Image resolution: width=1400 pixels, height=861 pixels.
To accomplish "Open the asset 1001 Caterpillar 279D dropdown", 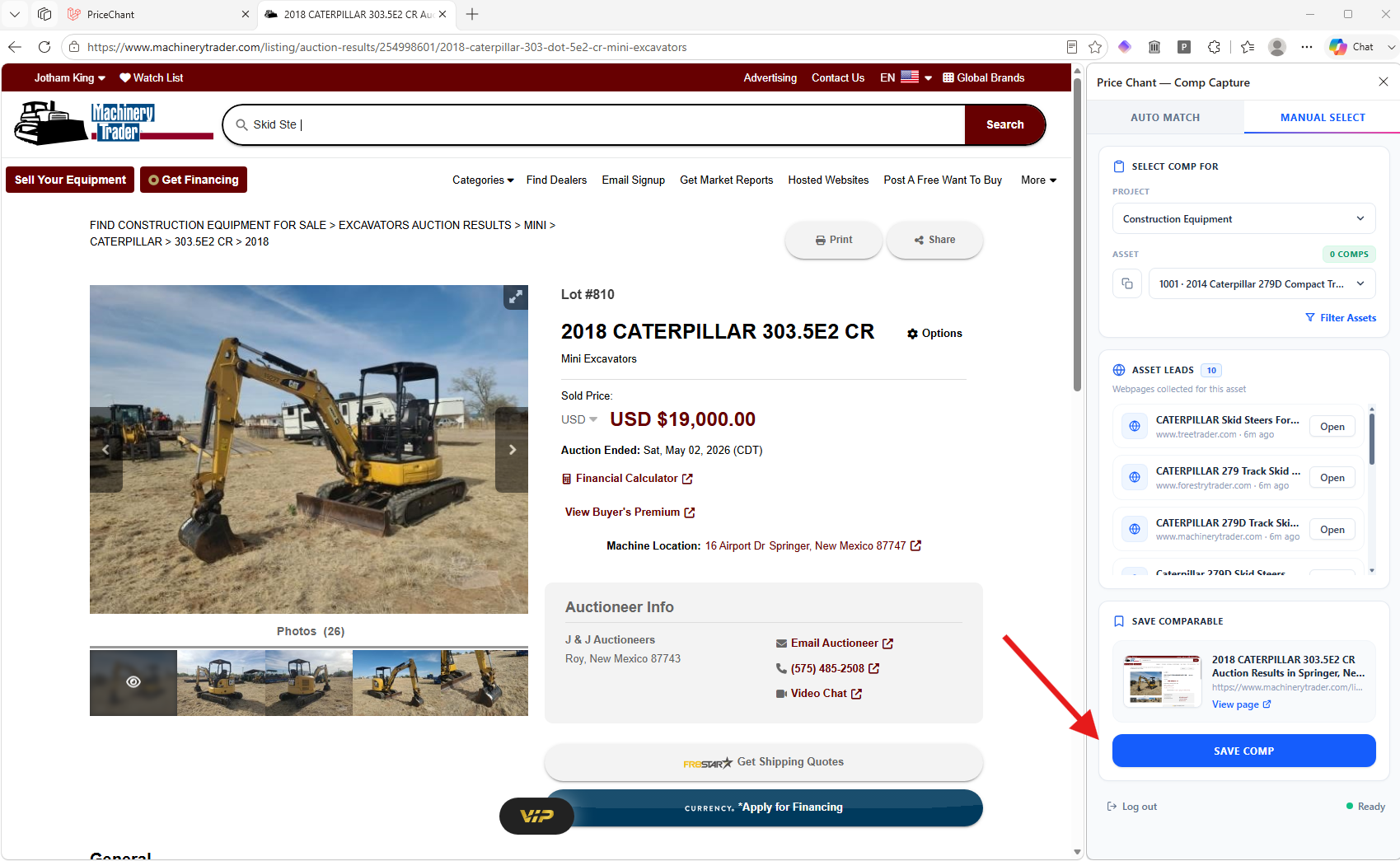I will point(1262,283).
